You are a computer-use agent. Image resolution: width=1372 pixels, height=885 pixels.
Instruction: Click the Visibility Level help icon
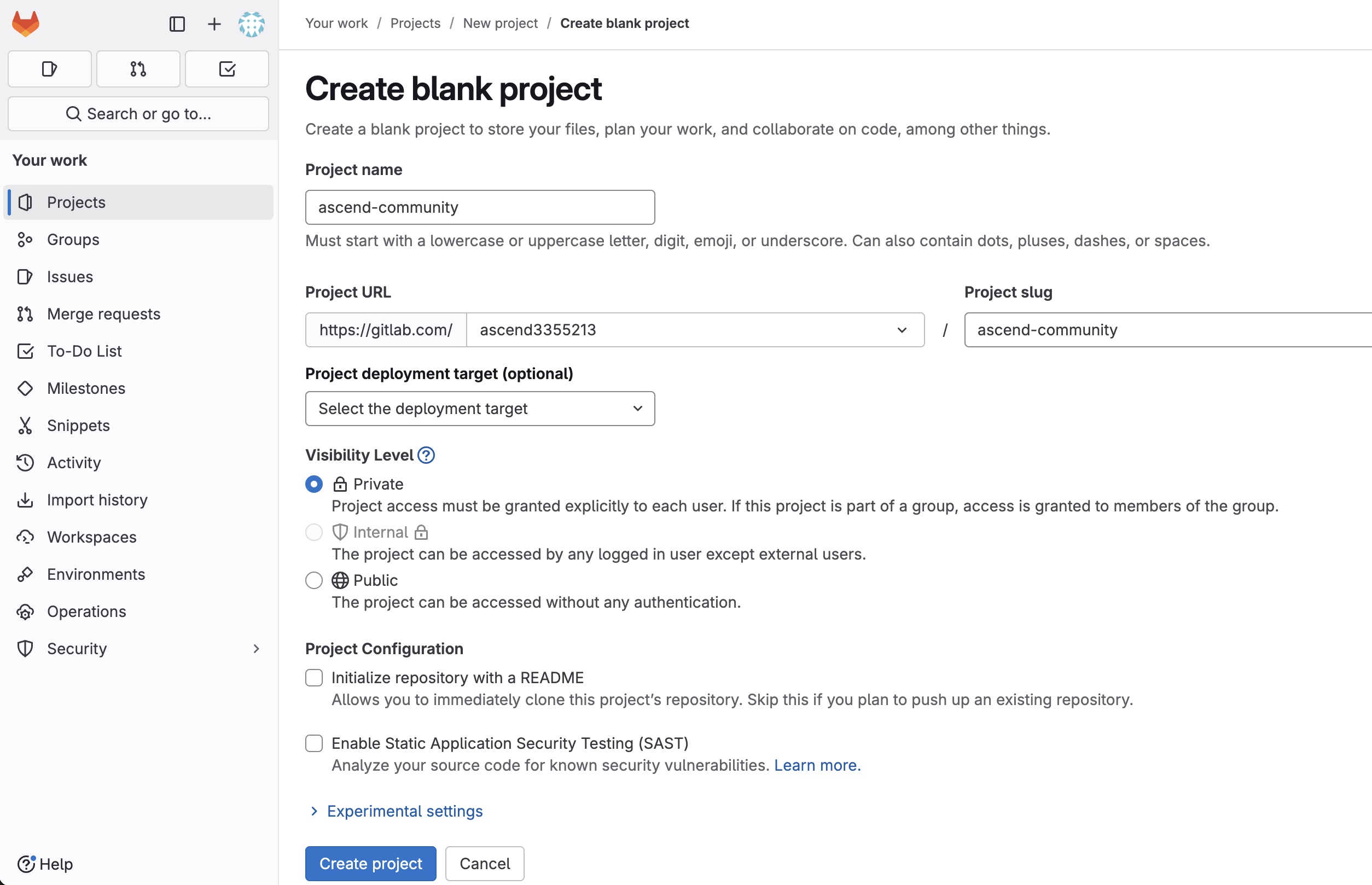click(426, 455)
